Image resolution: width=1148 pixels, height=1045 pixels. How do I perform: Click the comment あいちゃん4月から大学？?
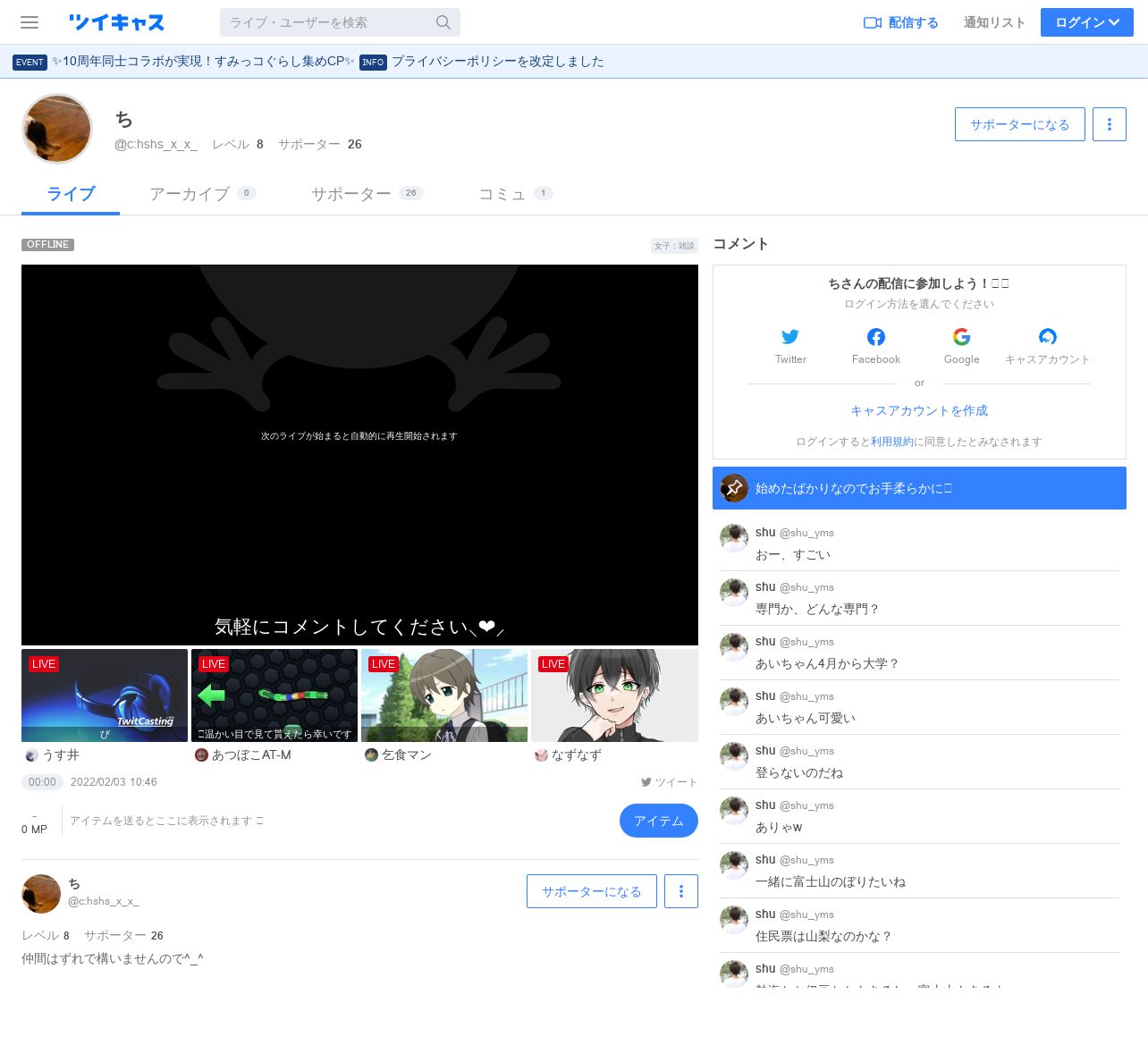pyautogui.click(x=827, y=663)
